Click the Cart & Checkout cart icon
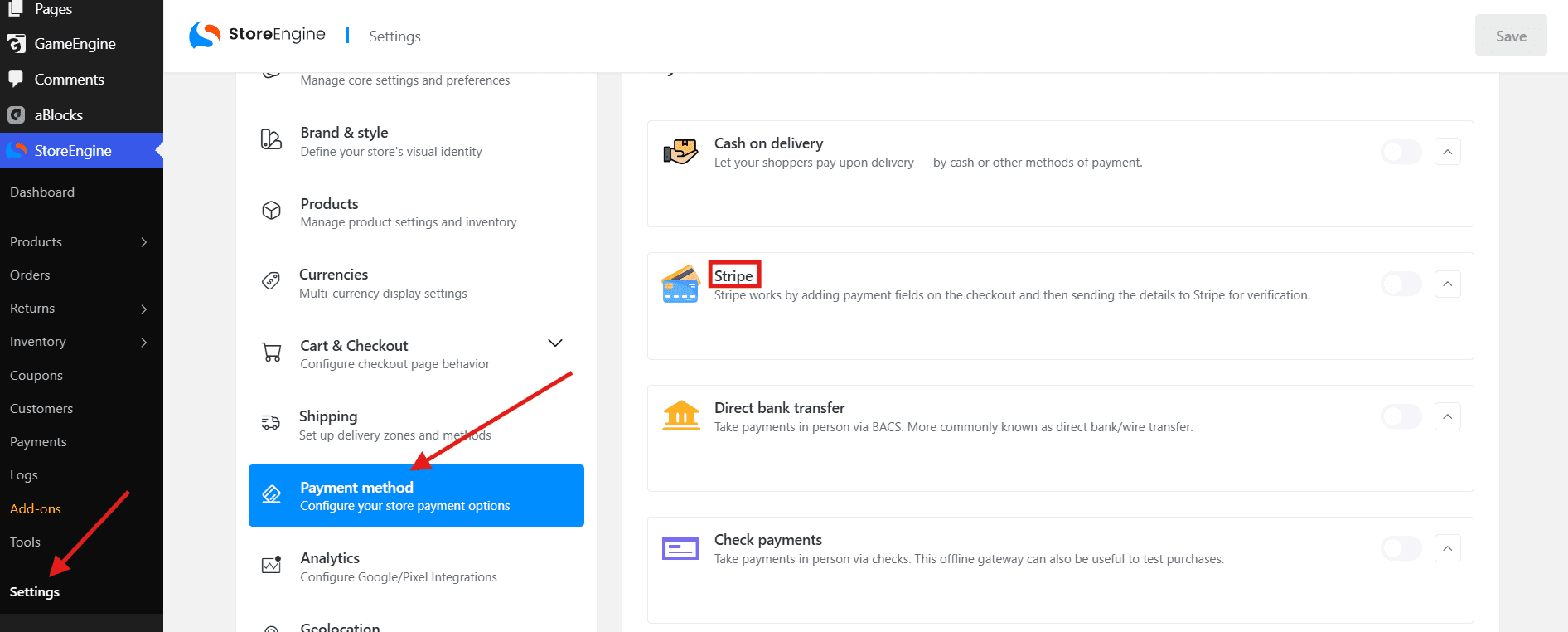The height and width of the screenshot is (632, 1568). [271, 352]
